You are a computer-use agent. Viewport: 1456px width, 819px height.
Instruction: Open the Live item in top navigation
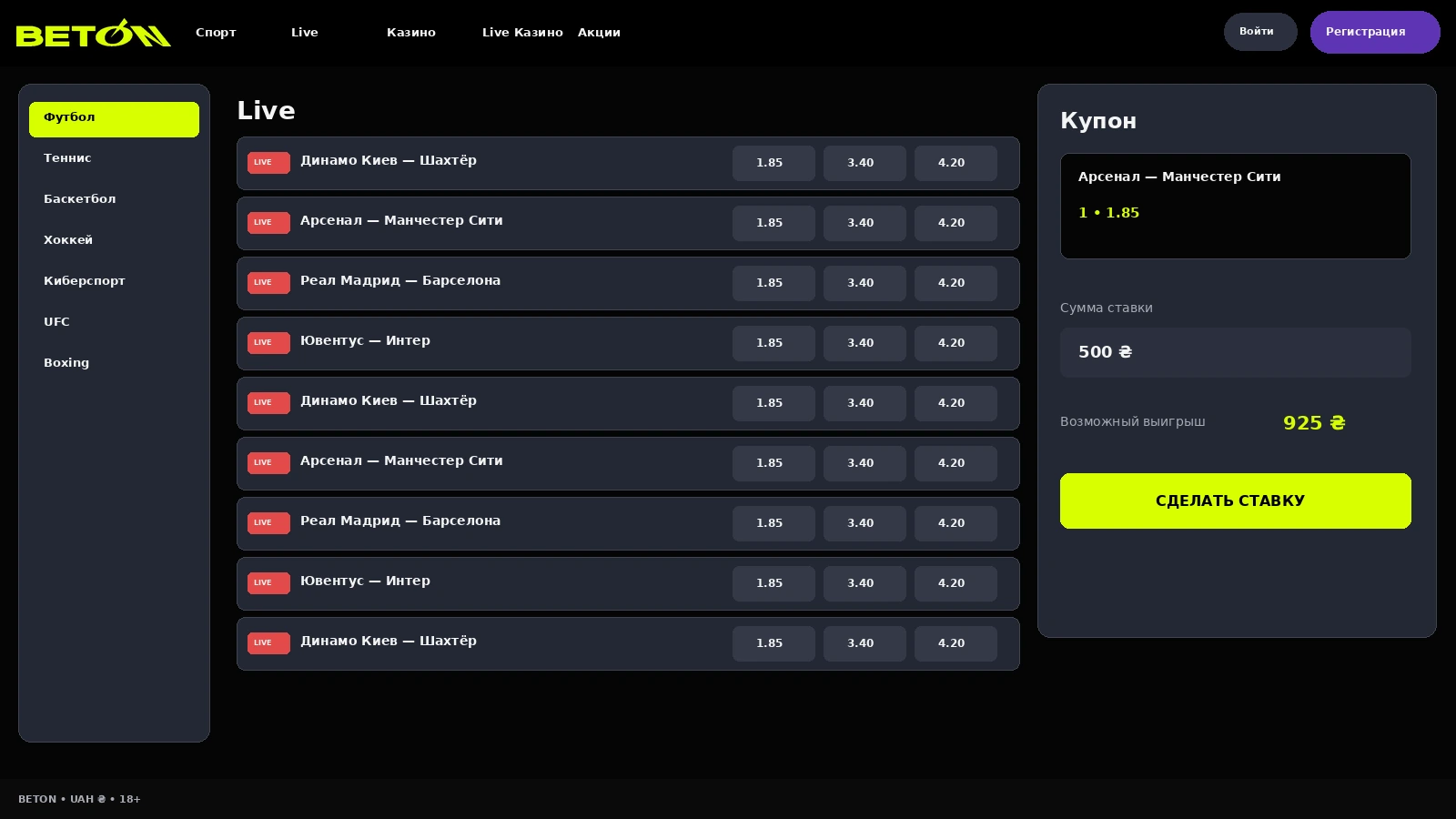305,33
